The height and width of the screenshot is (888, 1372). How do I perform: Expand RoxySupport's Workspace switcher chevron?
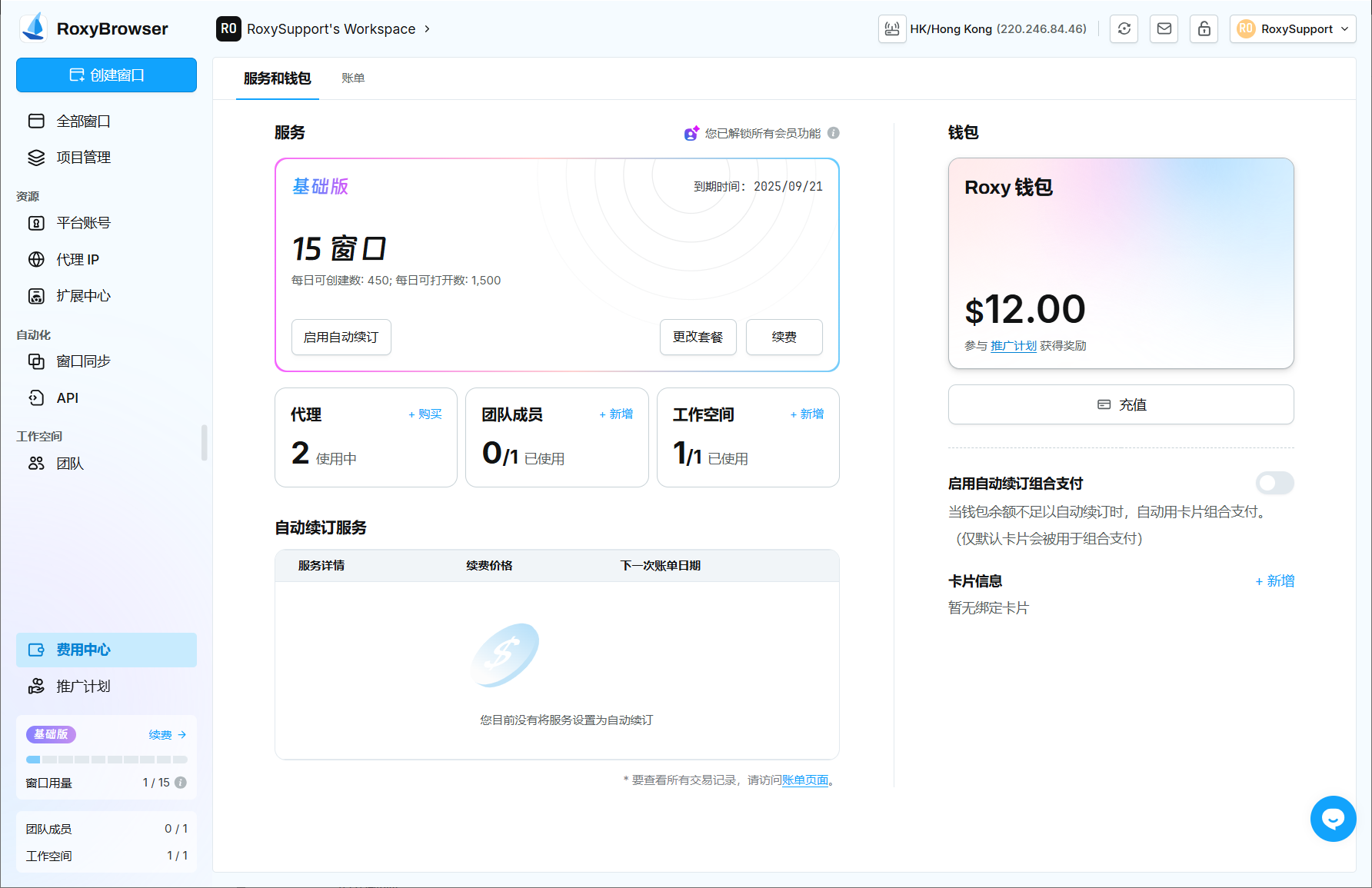click(428, 29)
